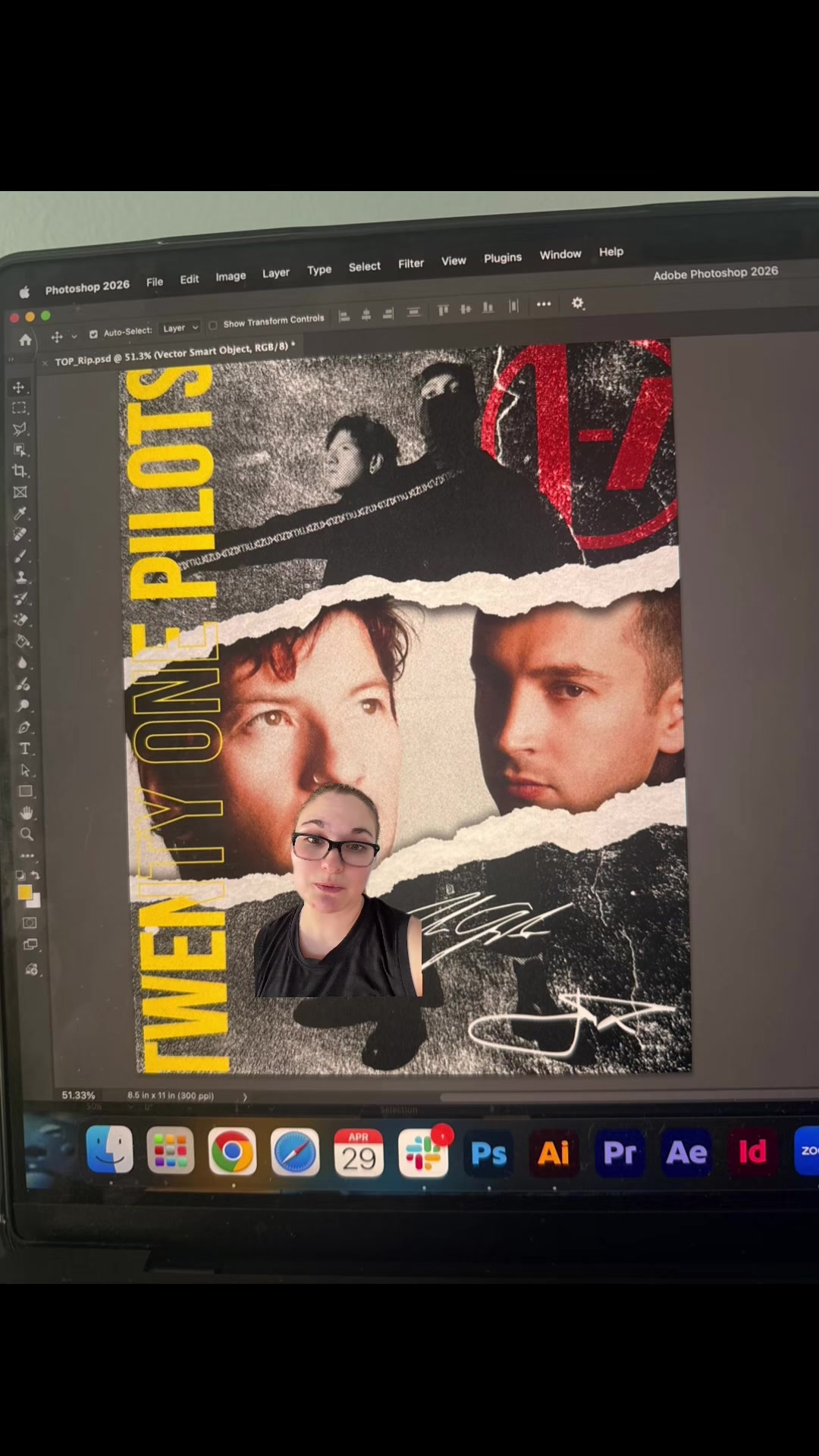Open the Window menu

click(x=560, y=255)
